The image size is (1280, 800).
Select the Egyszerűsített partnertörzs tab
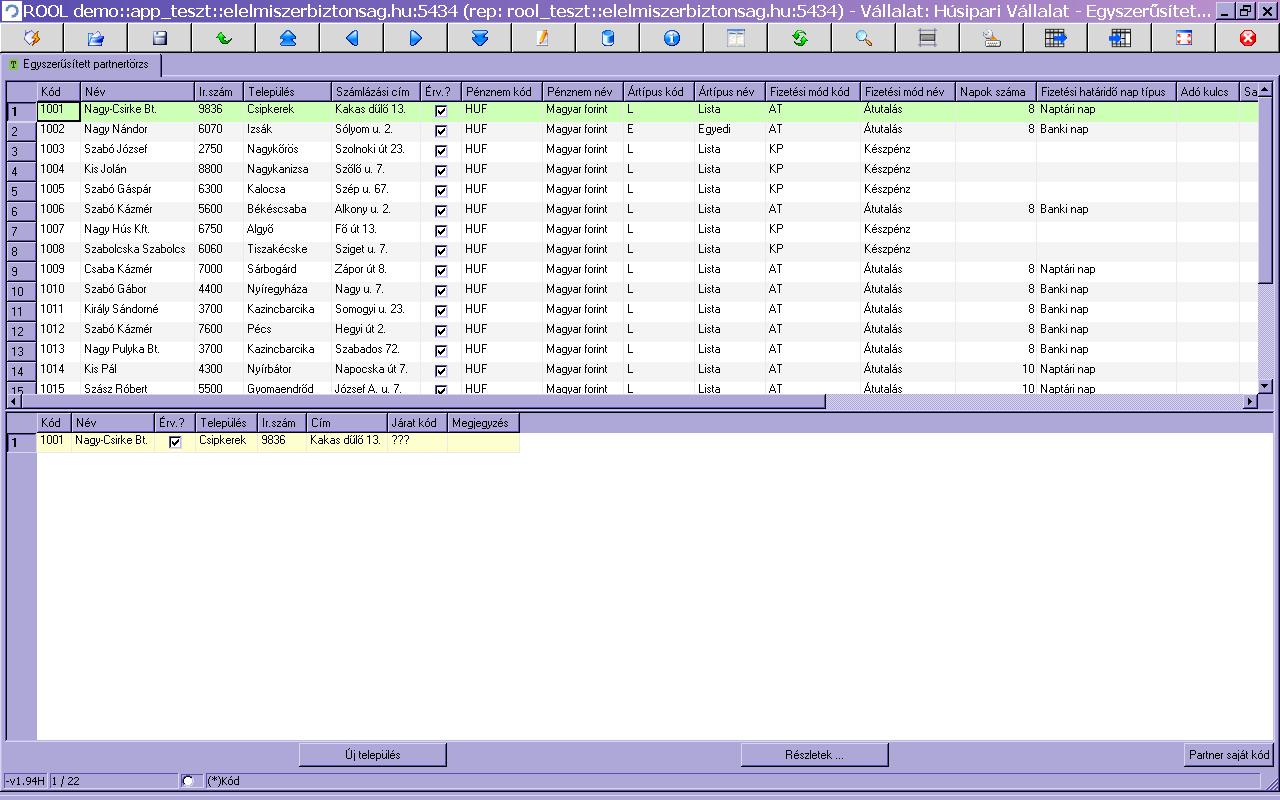click(80, 64)
